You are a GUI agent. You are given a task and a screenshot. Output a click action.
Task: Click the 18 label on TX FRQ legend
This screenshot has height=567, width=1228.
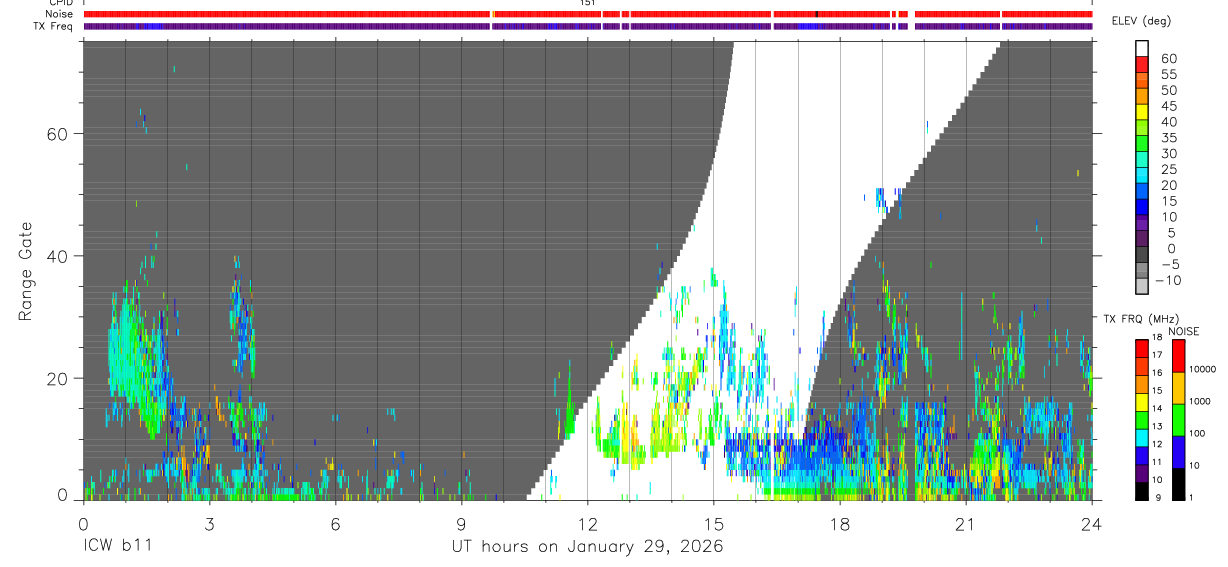coord(1157,338)
